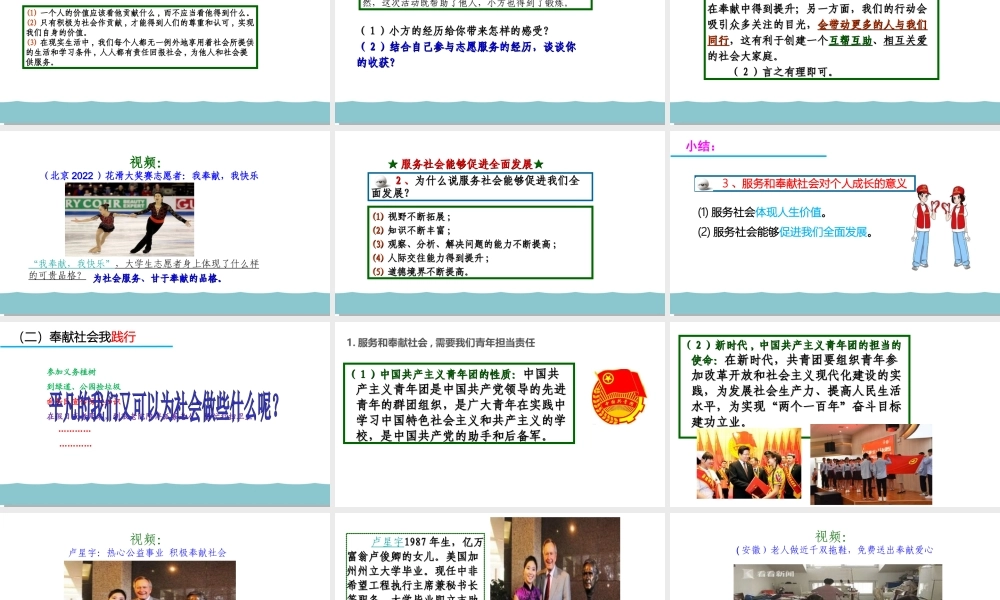Viewport: 1000px width, 600px height.
Task: Click '平凡的我们又可以为社会做些什么呢?' text
Action: coord(164,406)
